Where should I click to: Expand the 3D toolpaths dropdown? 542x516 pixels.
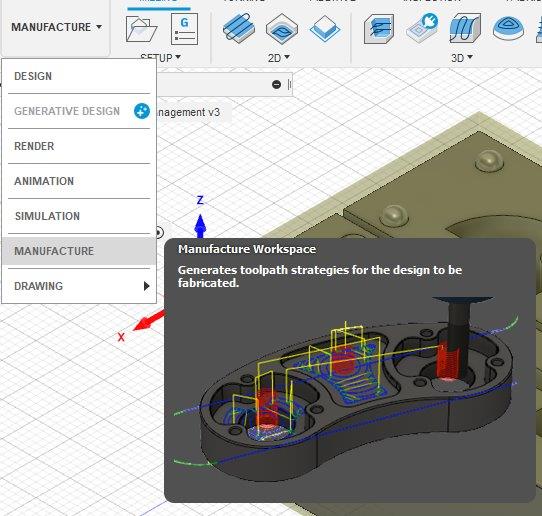[462, 58]
